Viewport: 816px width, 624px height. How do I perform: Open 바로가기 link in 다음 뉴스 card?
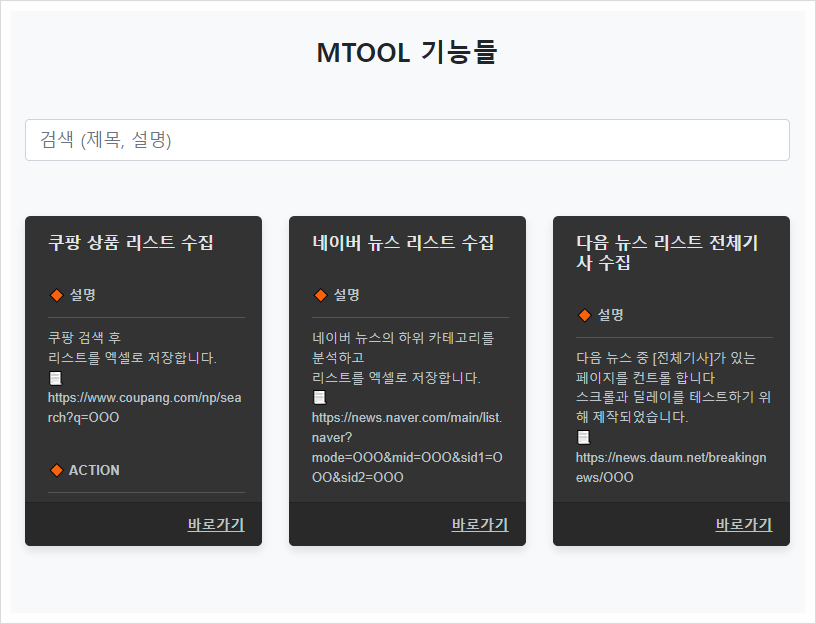pyautogui.click(x=743, y=524)
